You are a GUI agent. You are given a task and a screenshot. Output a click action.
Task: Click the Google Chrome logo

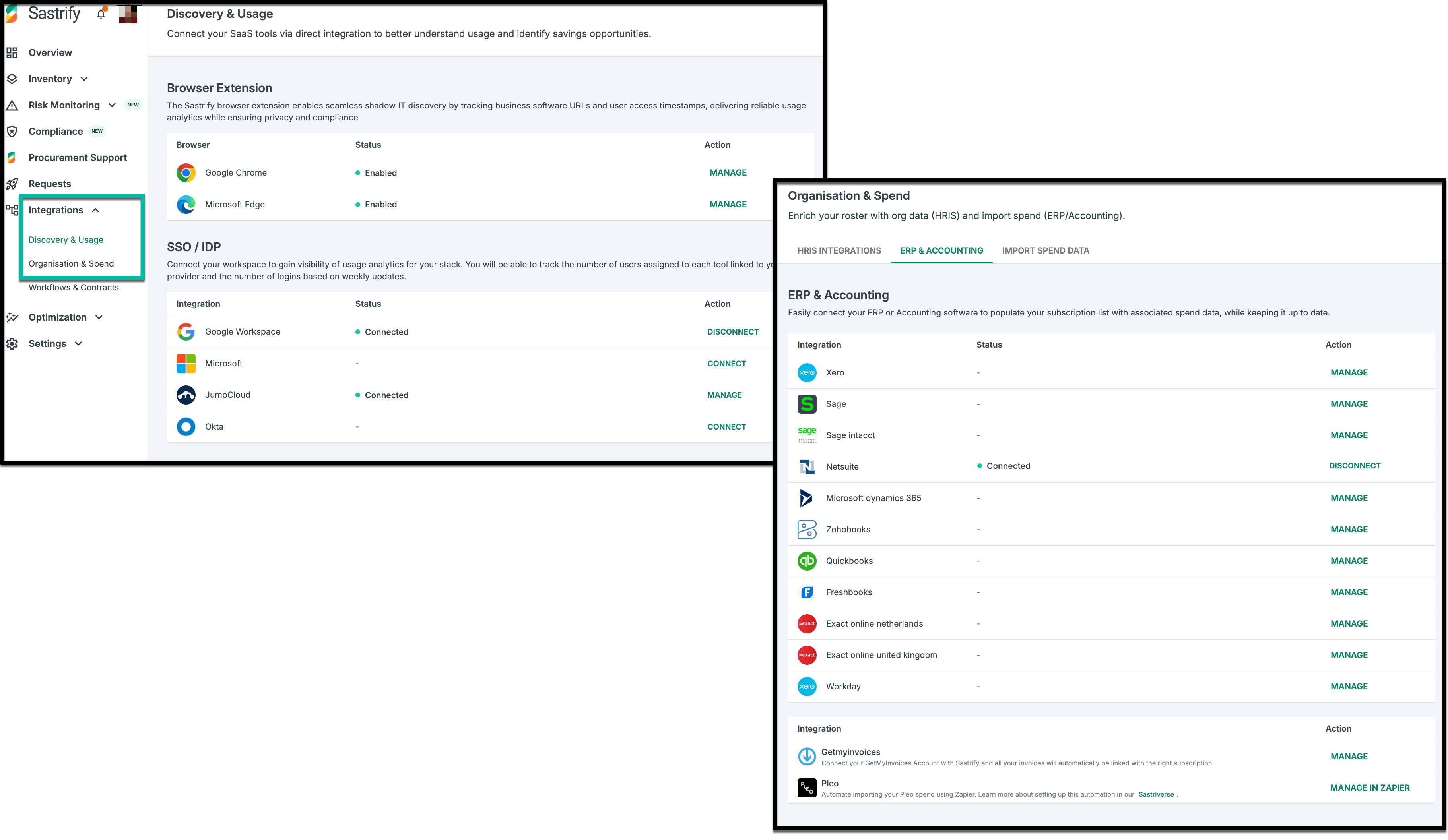(186, 173)
